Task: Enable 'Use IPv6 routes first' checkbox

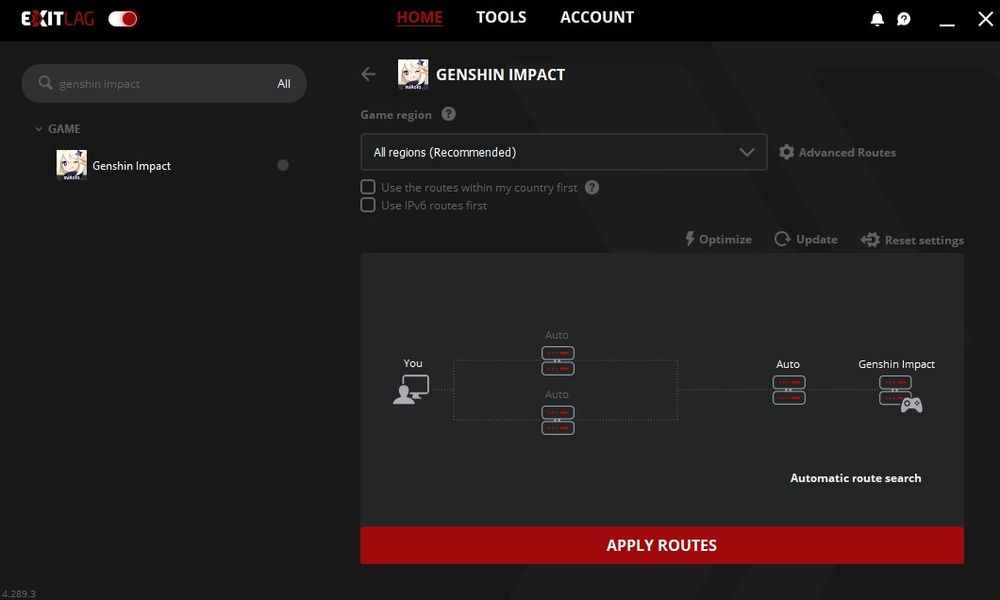Action: tap(368, 205)
